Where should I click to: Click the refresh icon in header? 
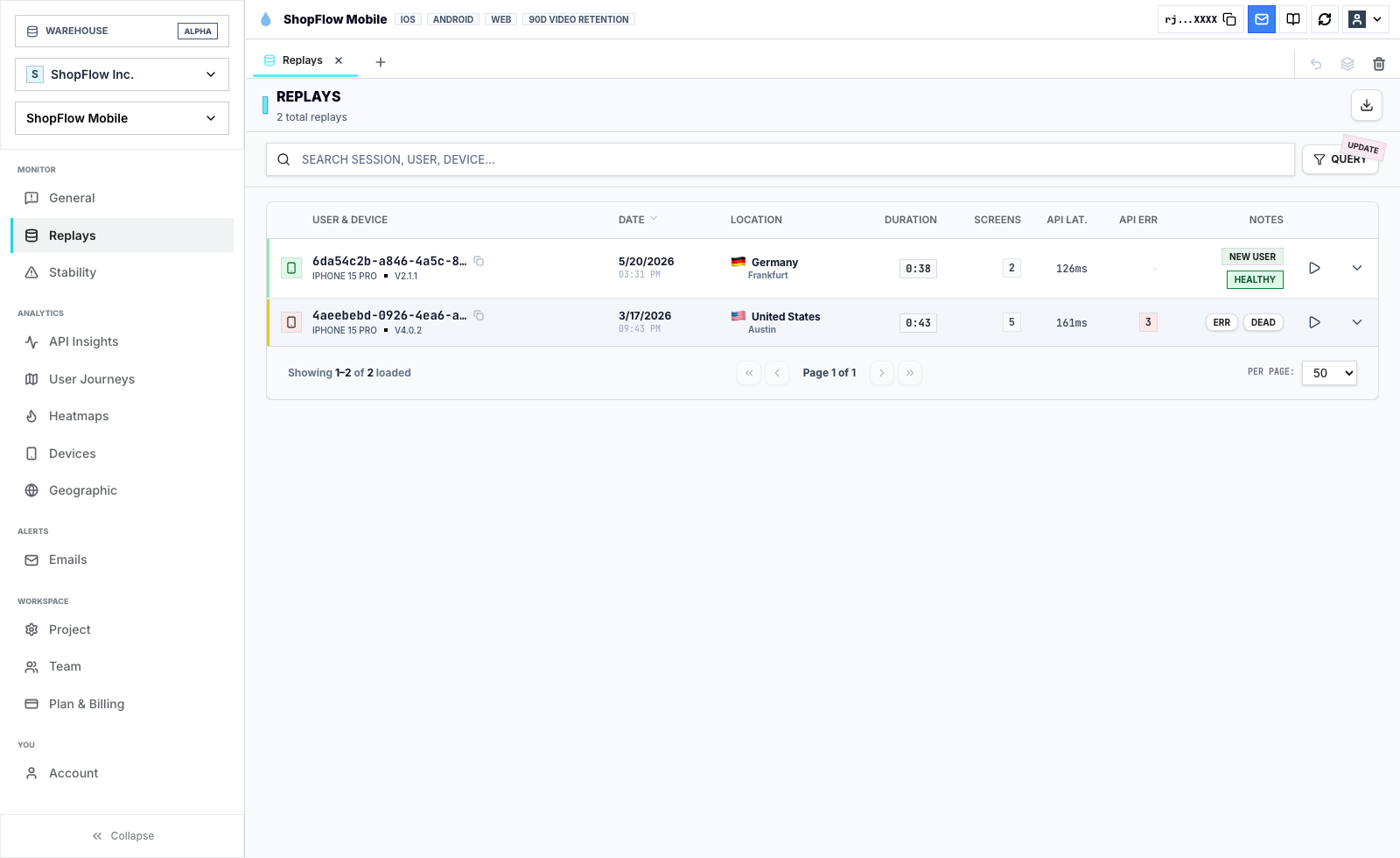pyautogui.click(x=1325, y=19)
